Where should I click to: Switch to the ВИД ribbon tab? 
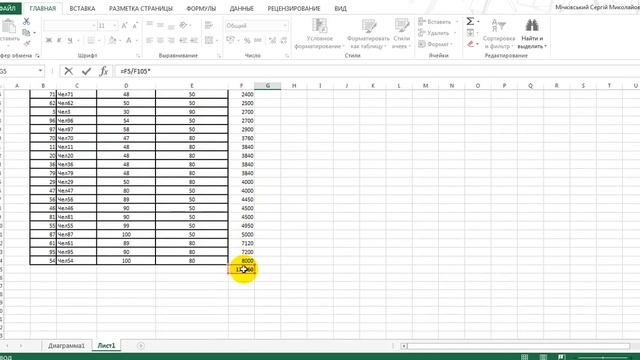click(340, 9)
